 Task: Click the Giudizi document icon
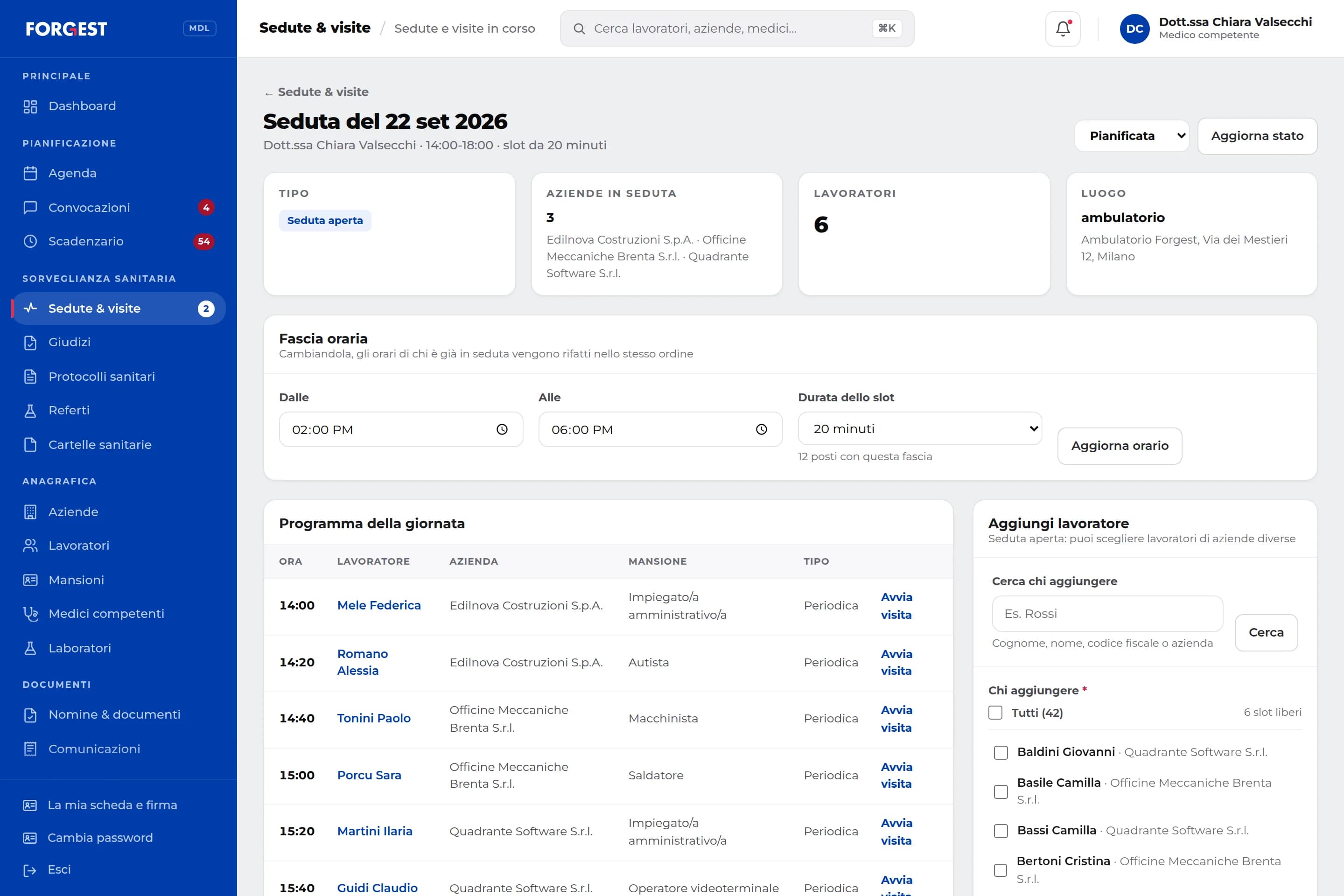[30, 342]
